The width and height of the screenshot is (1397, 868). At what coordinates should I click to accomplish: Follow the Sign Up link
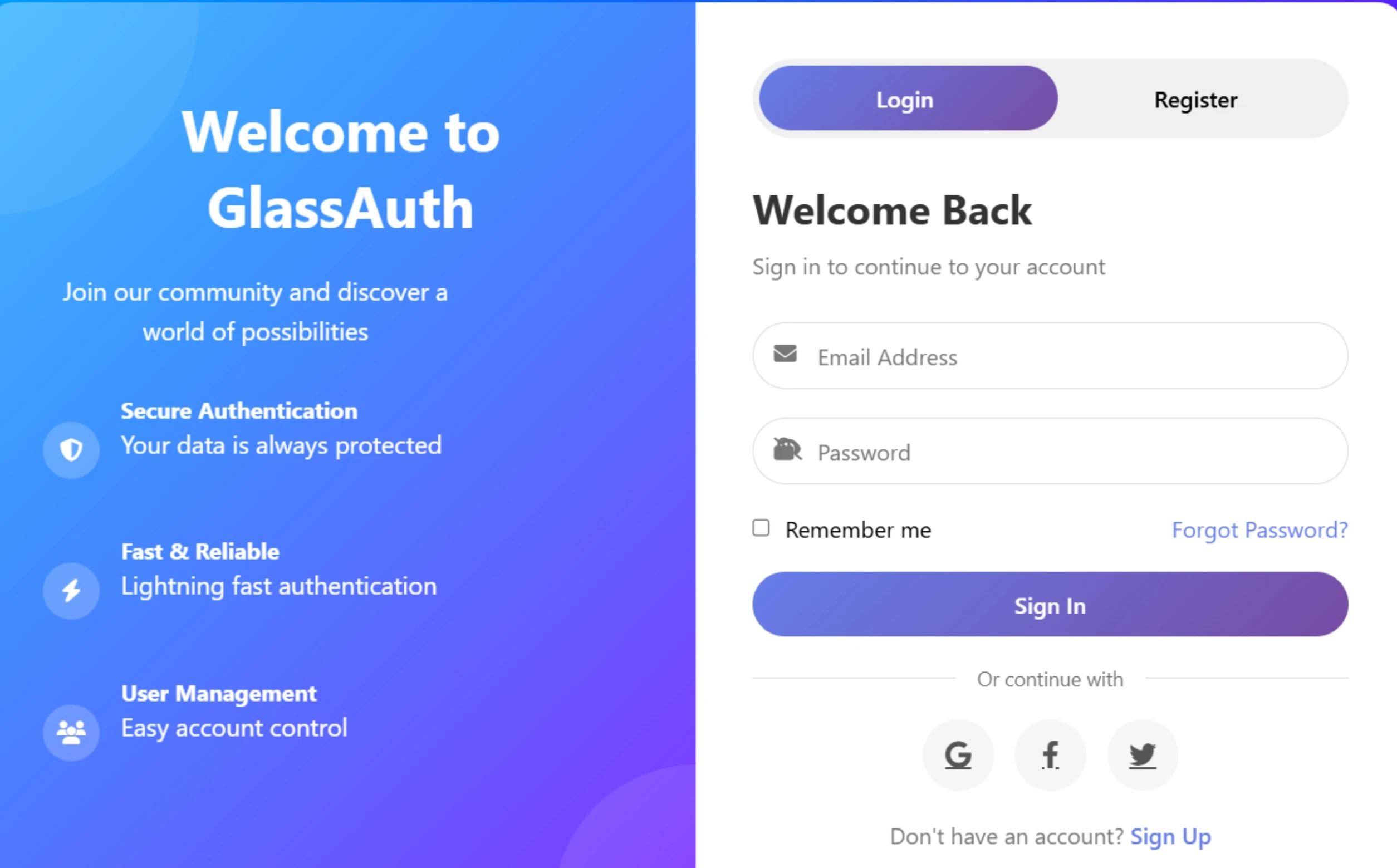[x=1170, y=836]
